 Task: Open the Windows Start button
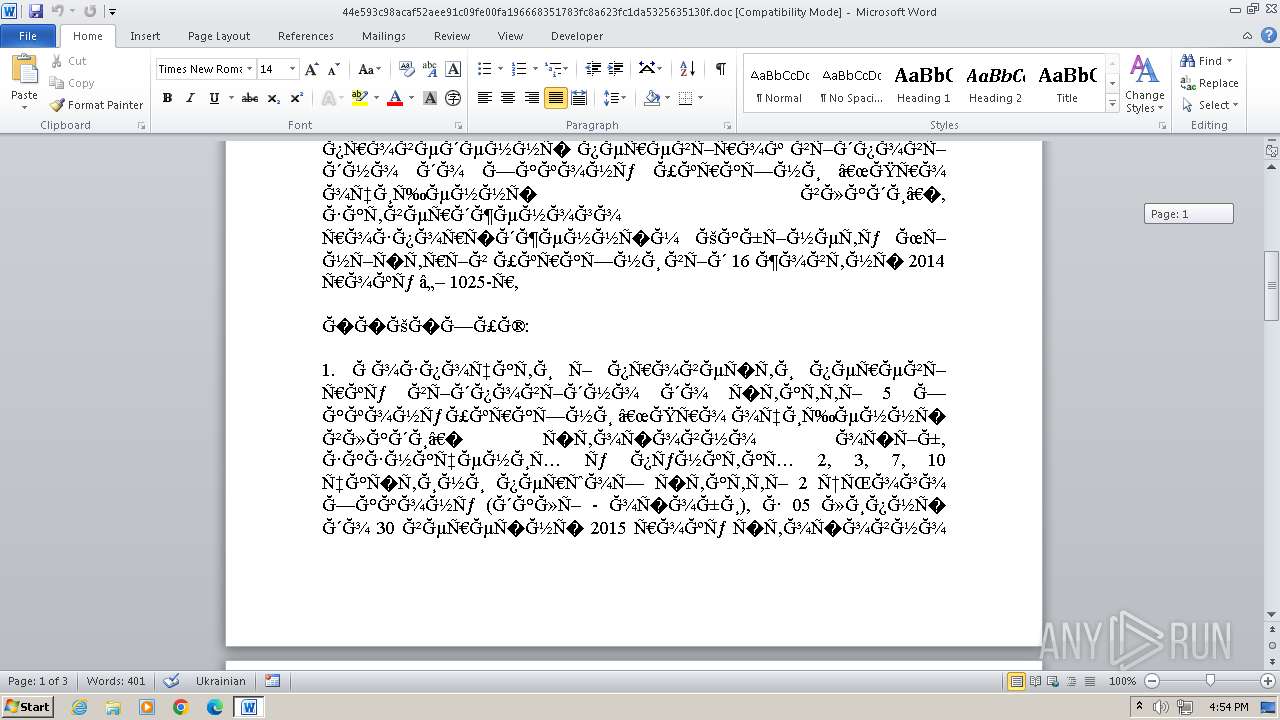coord(27,706)
